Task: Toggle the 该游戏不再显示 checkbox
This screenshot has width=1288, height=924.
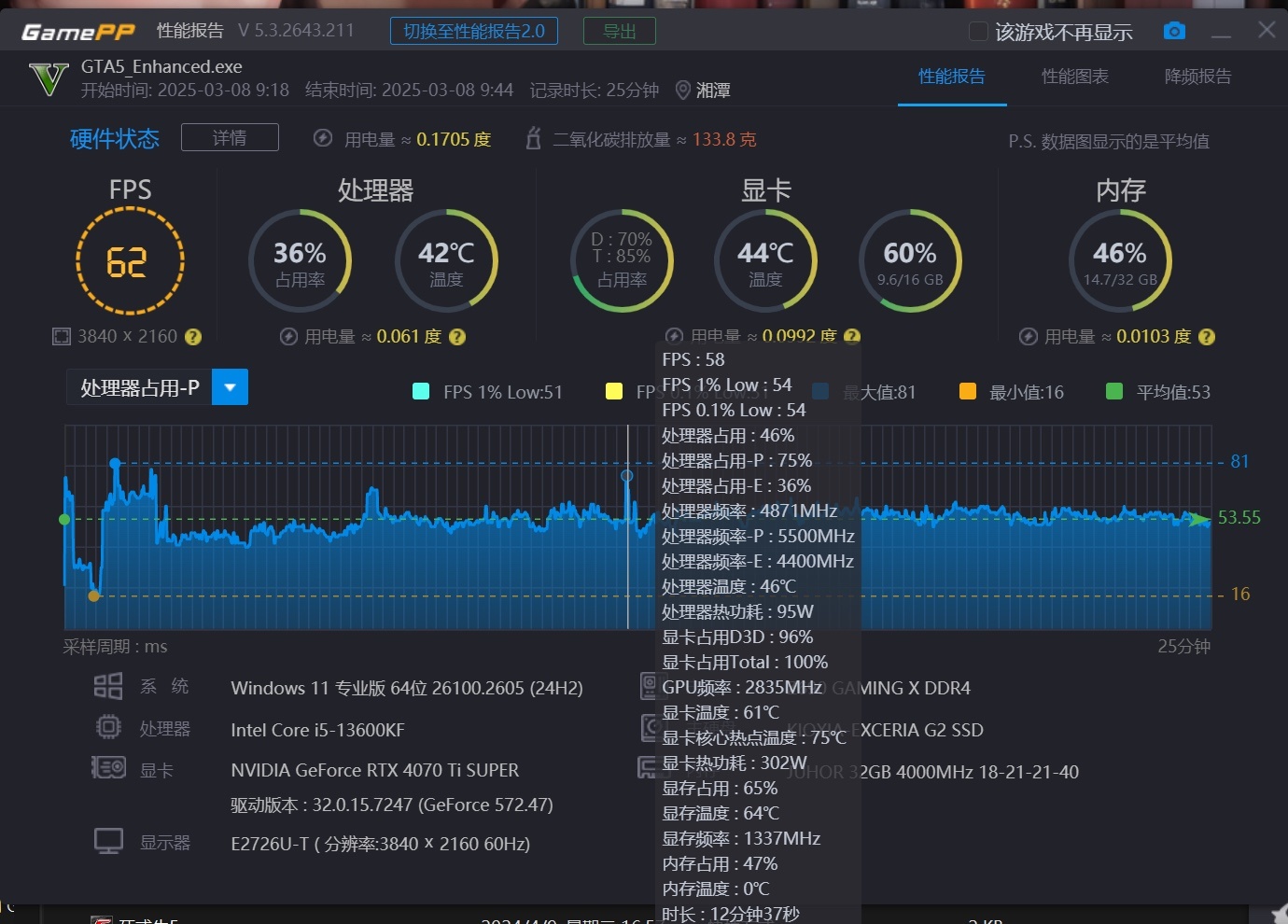Action: 978,32
